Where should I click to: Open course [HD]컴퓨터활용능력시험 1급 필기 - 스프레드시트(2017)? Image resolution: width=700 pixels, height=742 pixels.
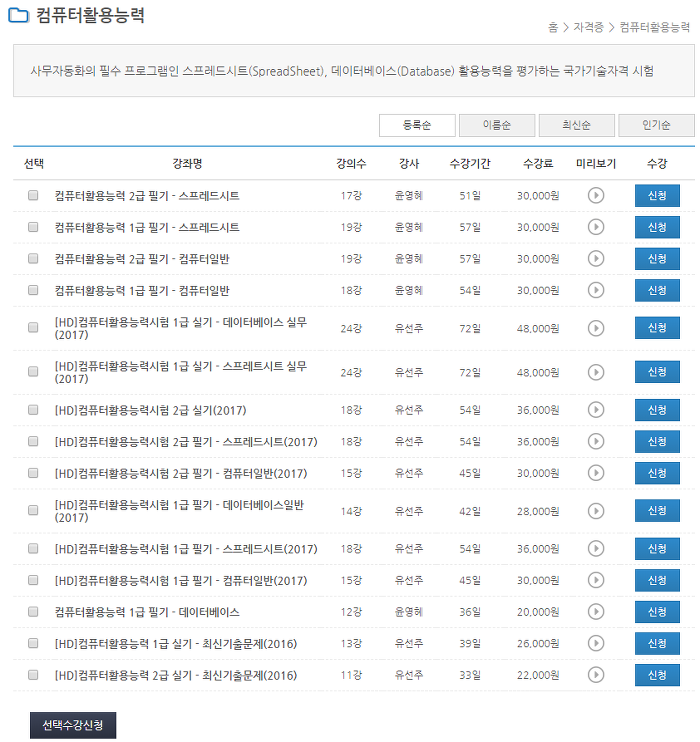[x=186, y=549]
